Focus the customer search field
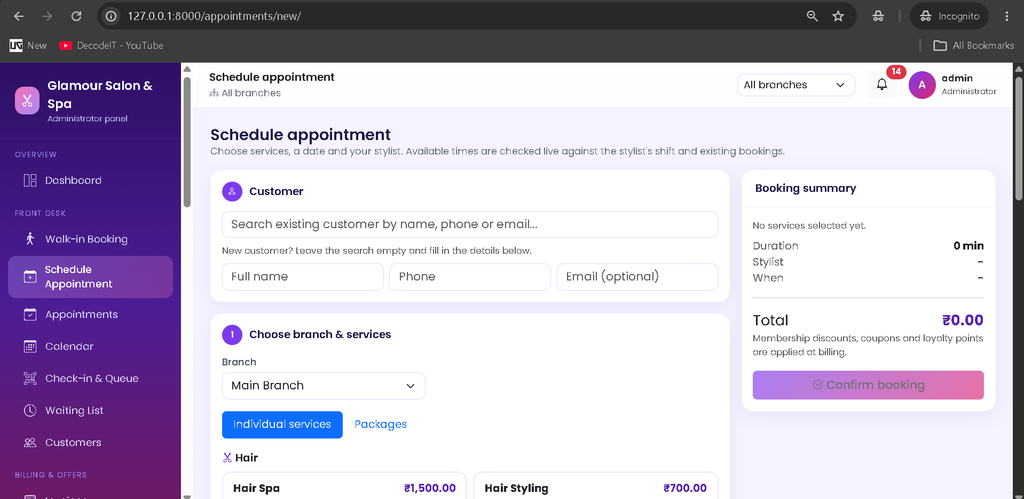The image size is (1024, 499). 470,224
